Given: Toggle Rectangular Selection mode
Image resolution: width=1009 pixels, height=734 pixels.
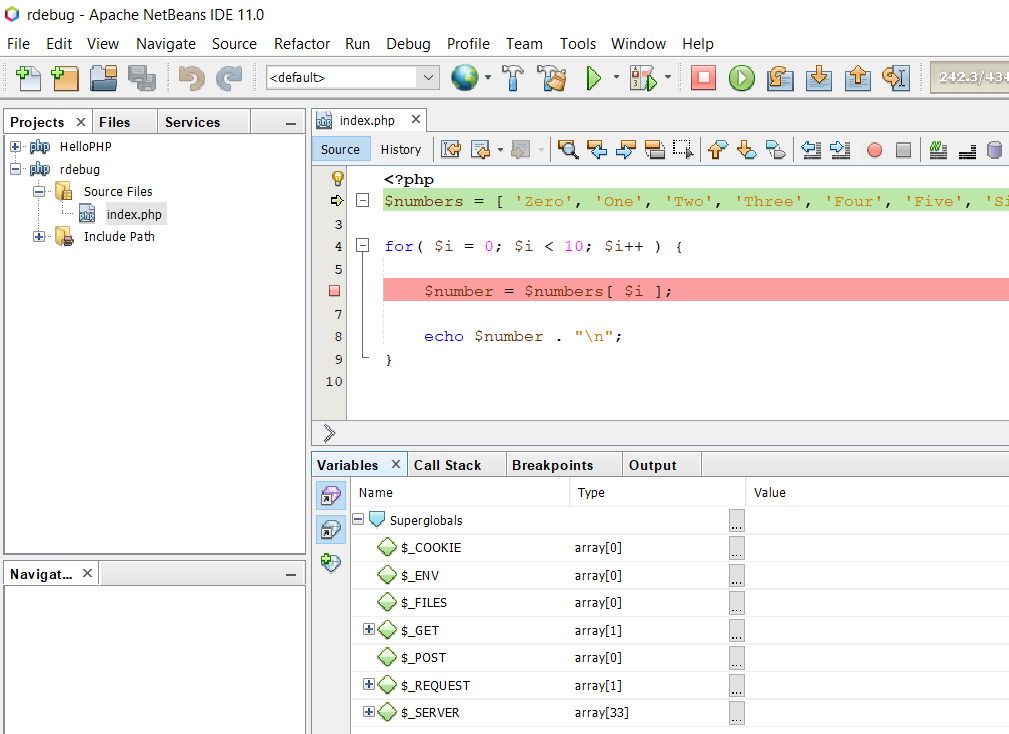Looking at the screenshot, I should pos(683,150).
